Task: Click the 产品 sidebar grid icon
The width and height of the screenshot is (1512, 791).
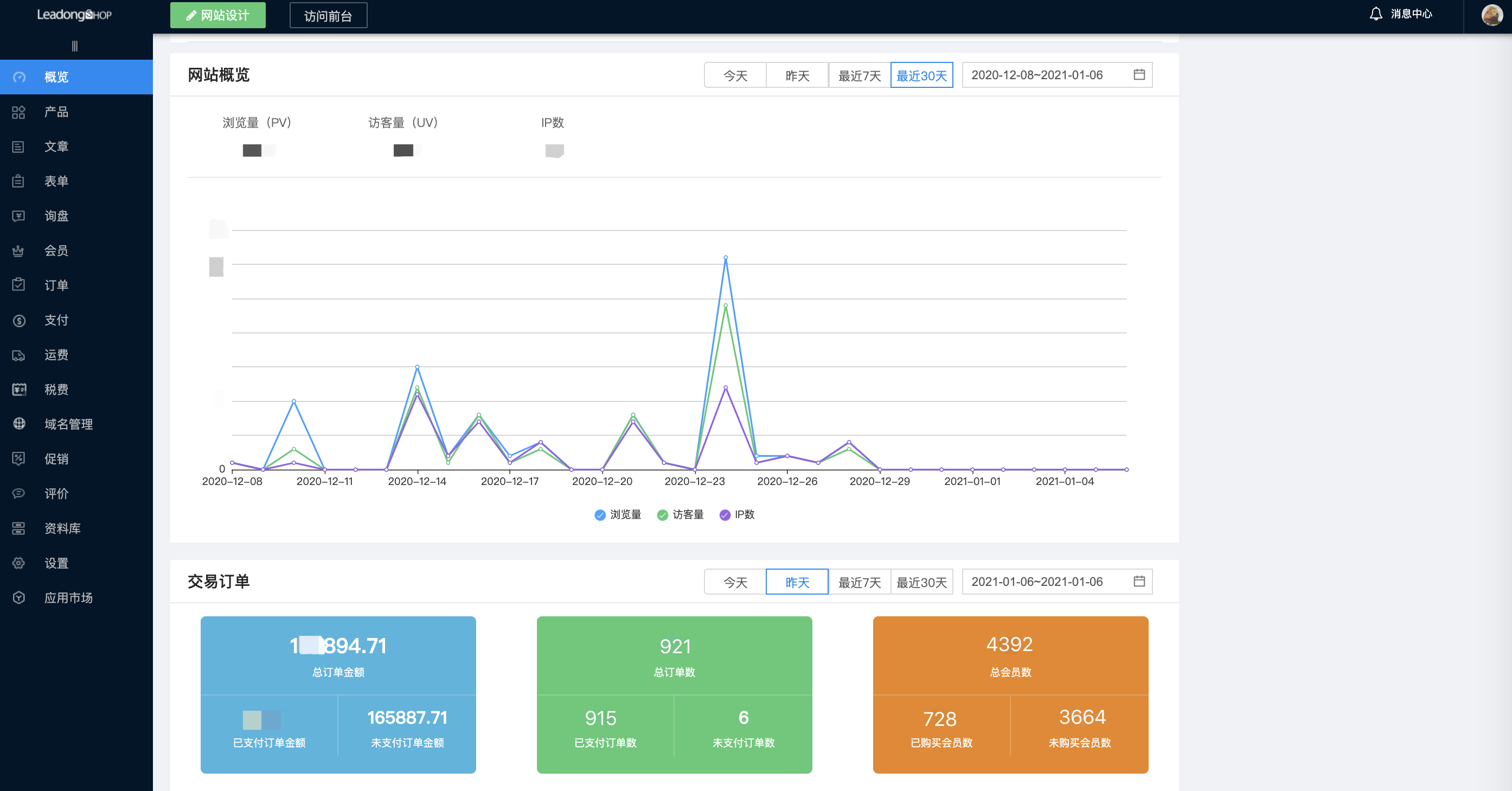Action: click(19, 112)
